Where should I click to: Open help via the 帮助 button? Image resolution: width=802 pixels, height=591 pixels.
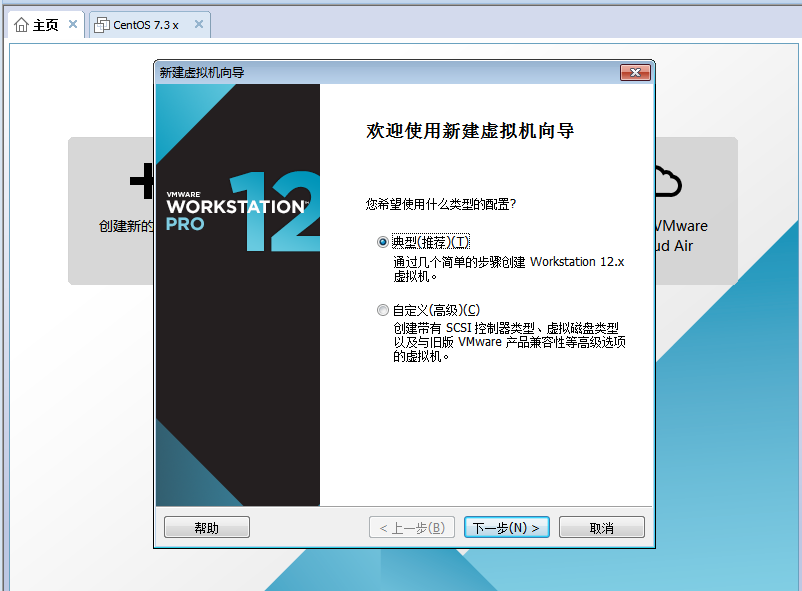click(x=207, y=527)
